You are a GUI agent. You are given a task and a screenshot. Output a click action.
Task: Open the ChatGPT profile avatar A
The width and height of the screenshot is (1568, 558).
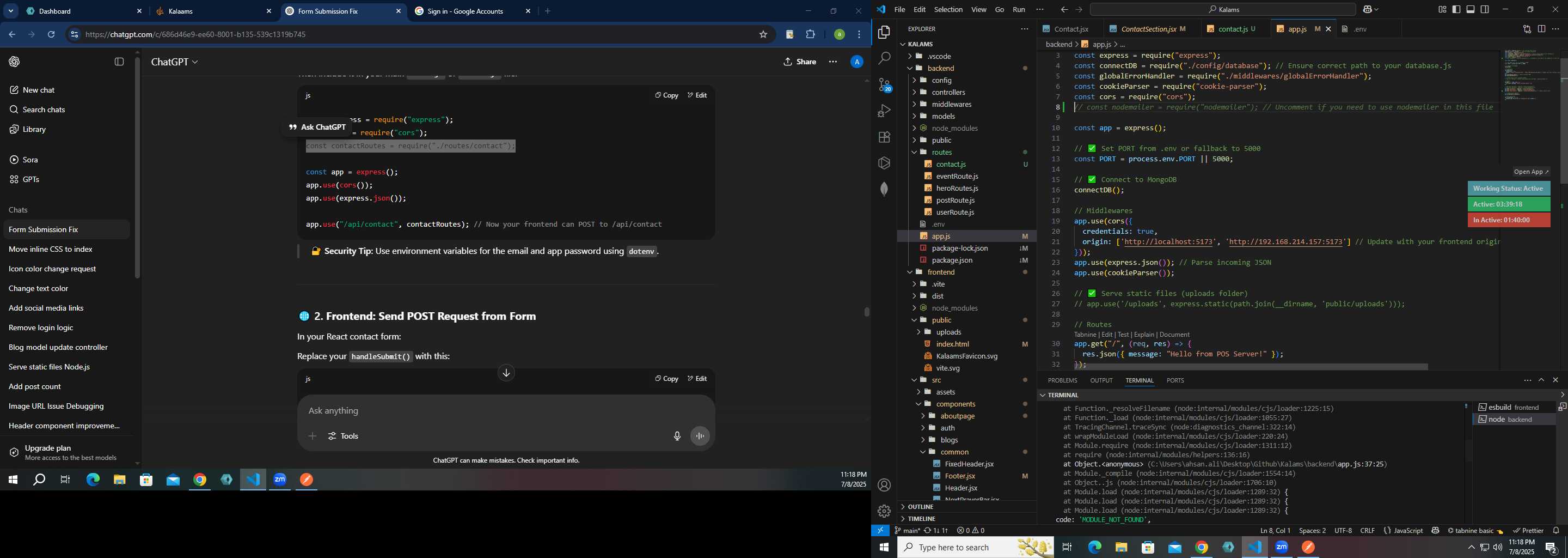tap(856, 62)
